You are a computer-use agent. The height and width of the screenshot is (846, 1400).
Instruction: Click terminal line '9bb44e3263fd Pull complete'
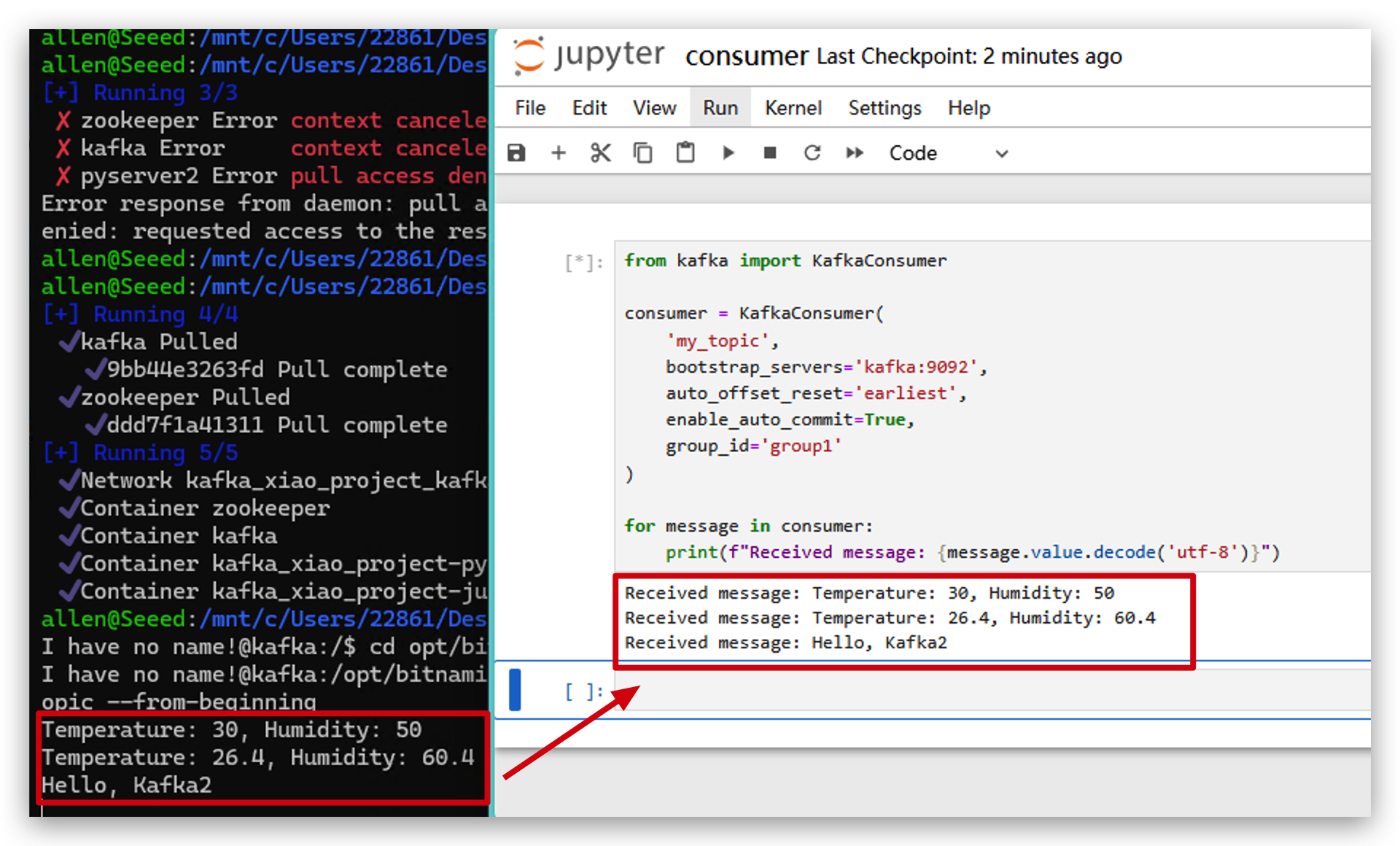tap(266, 370)
